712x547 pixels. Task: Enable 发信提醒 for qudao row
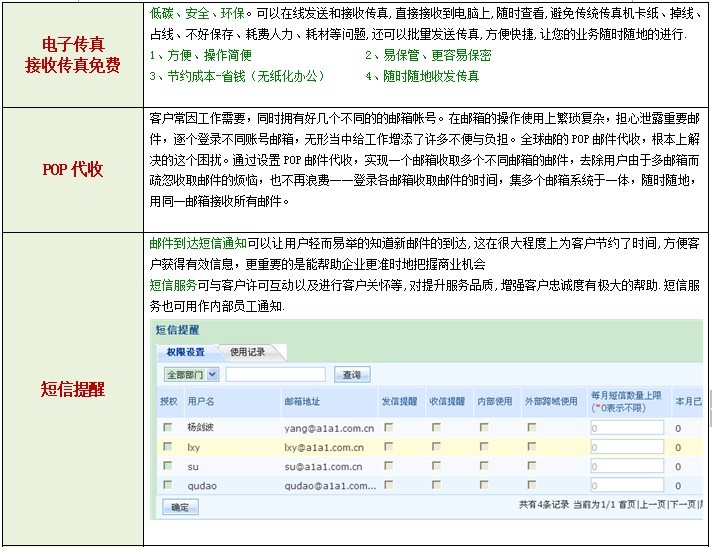[x=389, y=485]
